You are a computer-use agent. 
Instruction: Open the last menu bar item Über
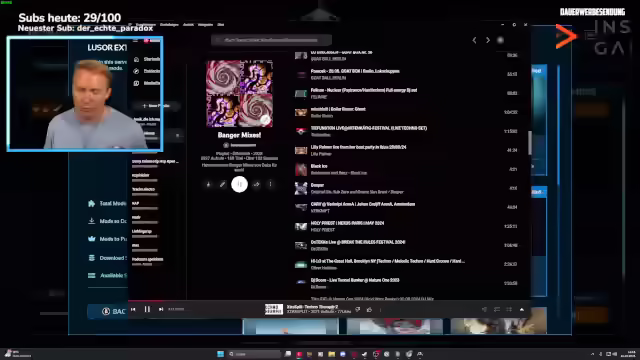(x=221, y=24)
